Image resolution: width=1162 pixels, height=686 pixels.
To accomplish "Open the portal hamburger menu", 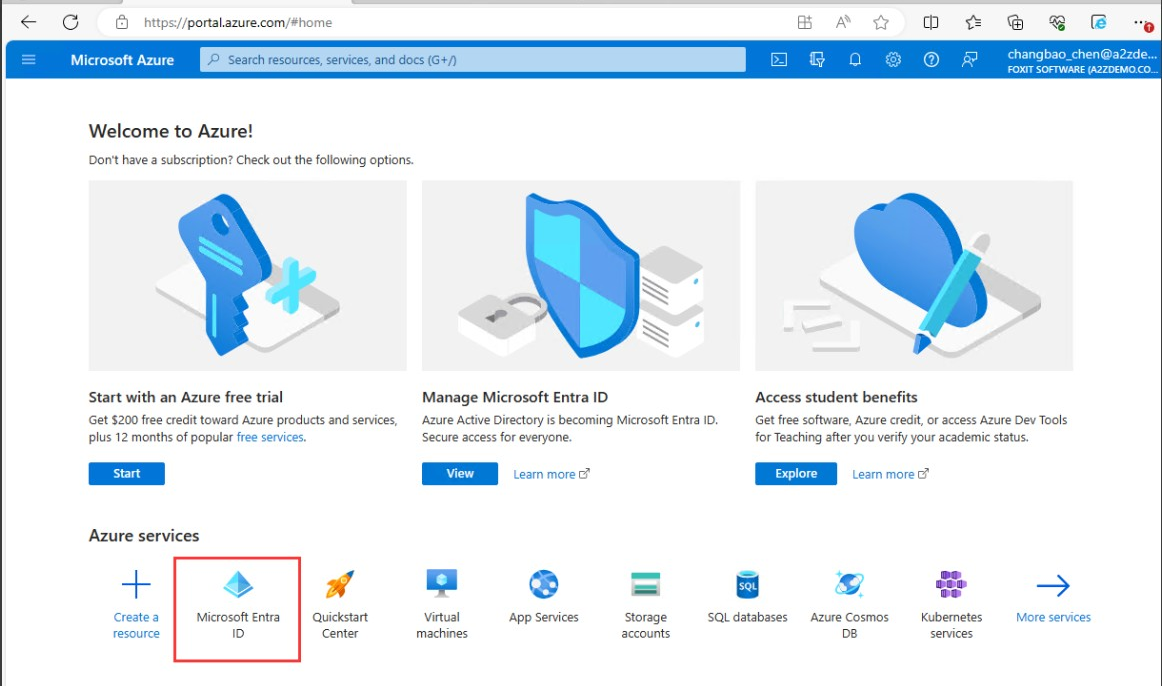I will tap(27, 59).
